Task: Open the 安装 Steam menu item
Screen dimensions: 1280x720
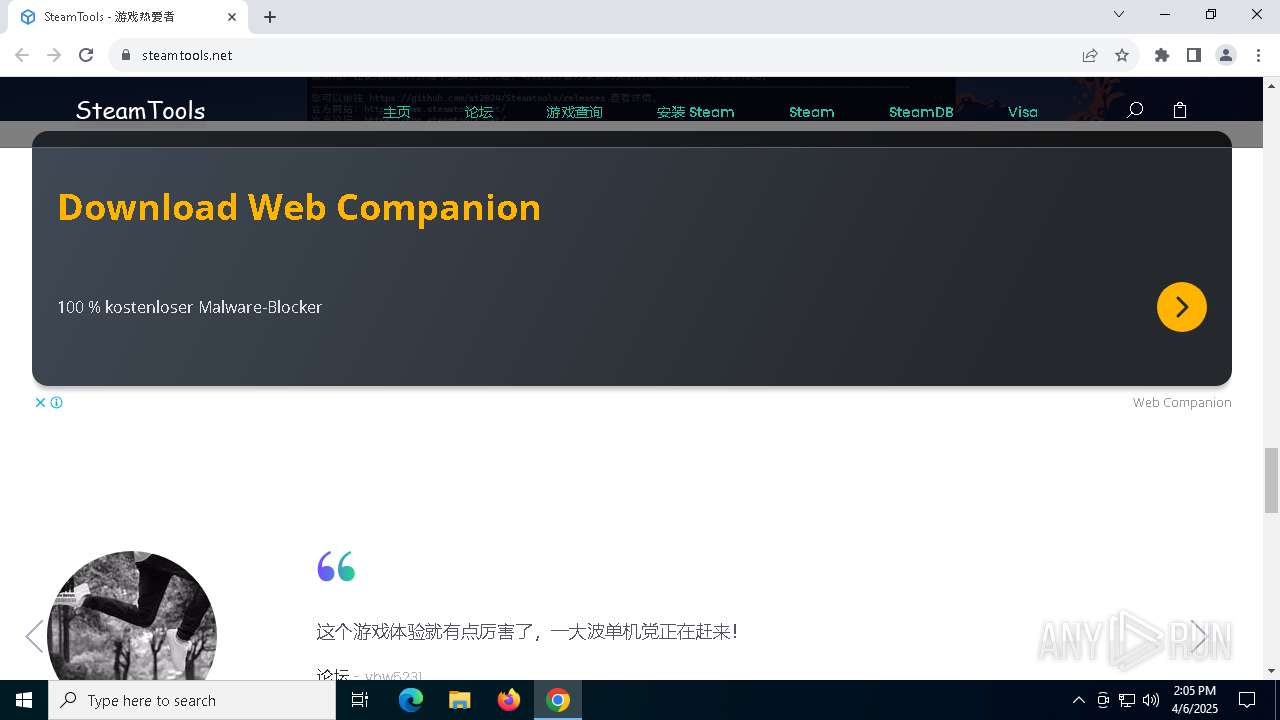Action: click(695, 112)
